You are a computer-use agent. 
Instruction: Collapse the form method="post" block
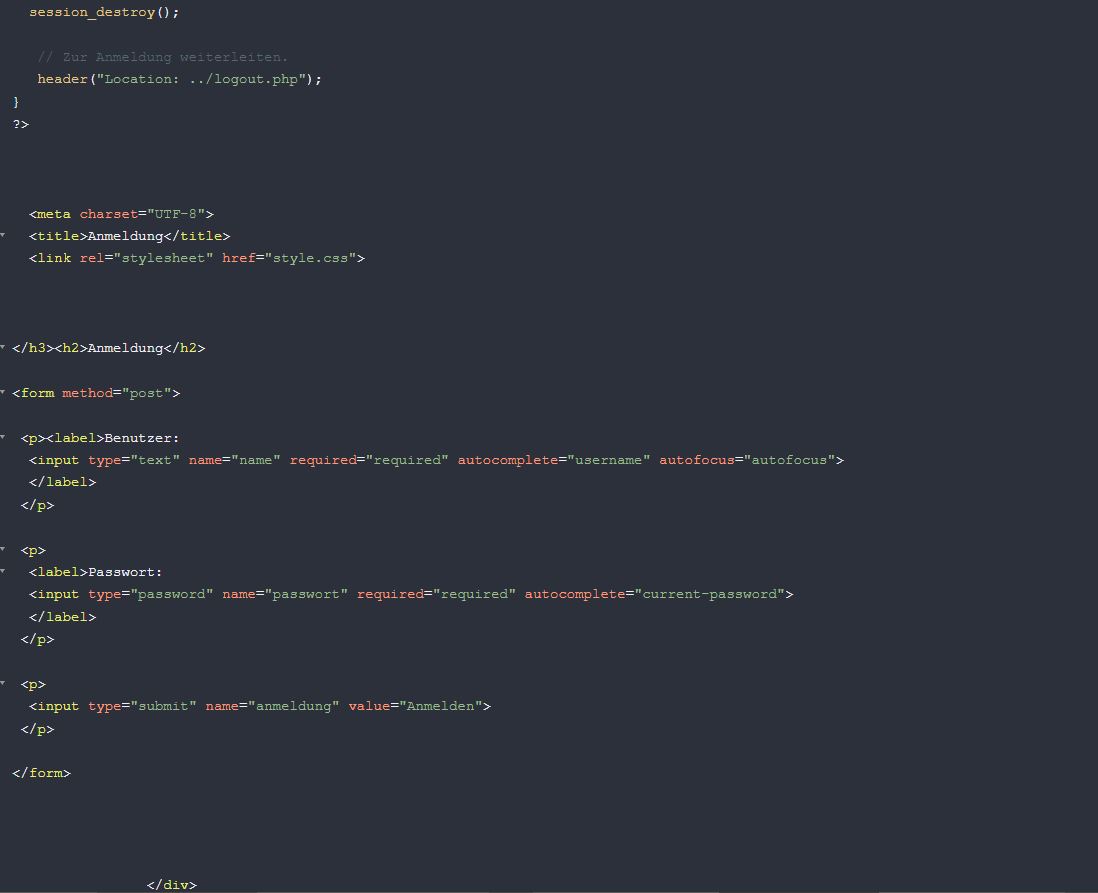3,393
